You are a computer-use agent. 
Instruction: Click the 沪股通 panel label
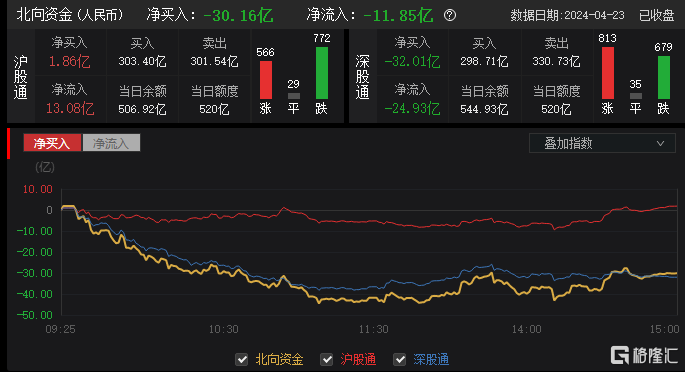coord(21,77)
